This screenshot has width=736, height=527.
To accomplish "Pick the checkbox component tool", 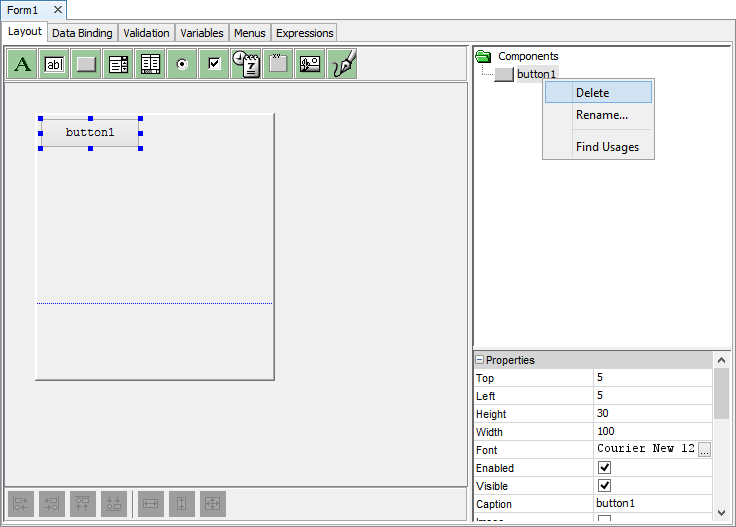I will click(214, 64).
